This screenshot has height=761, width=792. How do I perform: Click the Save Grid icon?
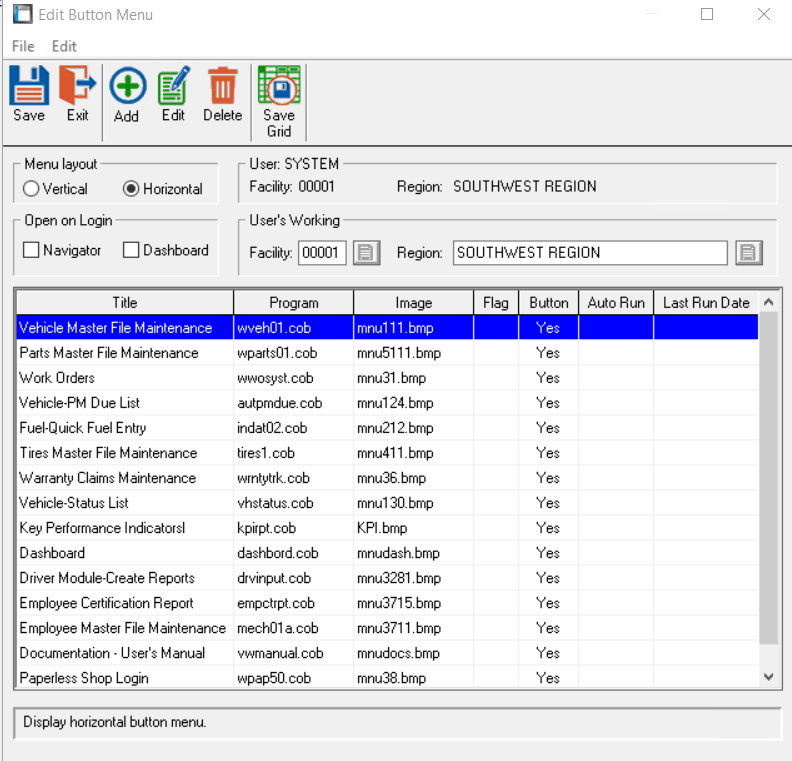279,87
